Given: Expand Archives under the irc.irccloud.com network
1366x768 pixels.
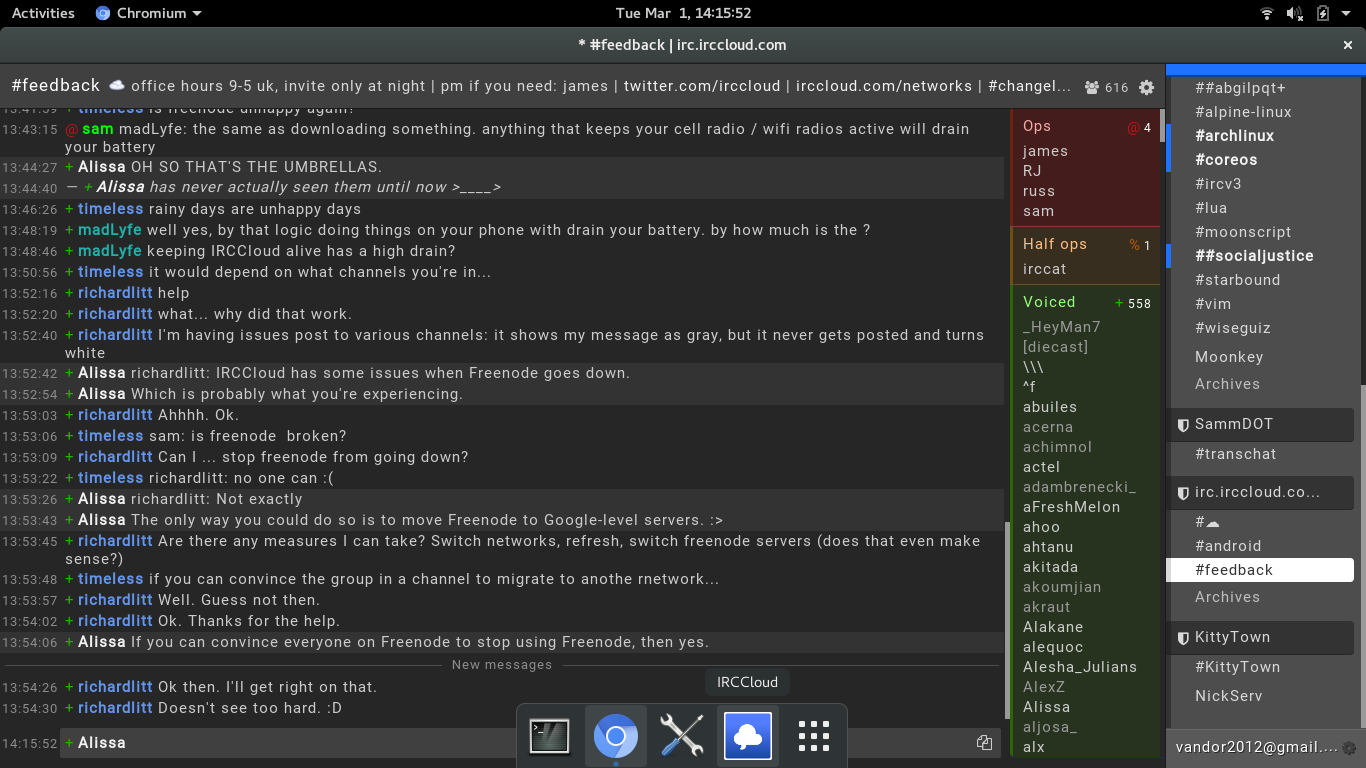Looking at the screenshot, I should pyautogui.click(x=1227, y=597).
